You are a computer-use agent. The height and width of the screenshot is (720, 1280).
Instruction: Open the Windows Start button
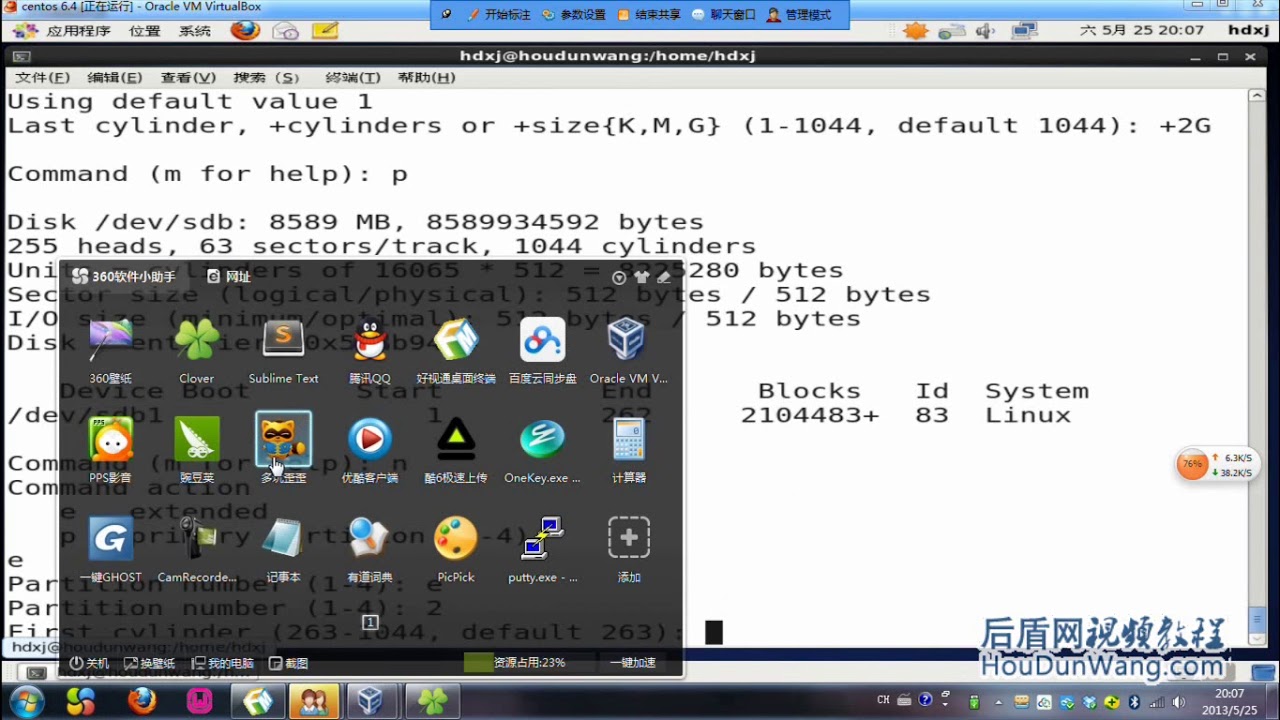pyautogui.click(x=27, y=700)
